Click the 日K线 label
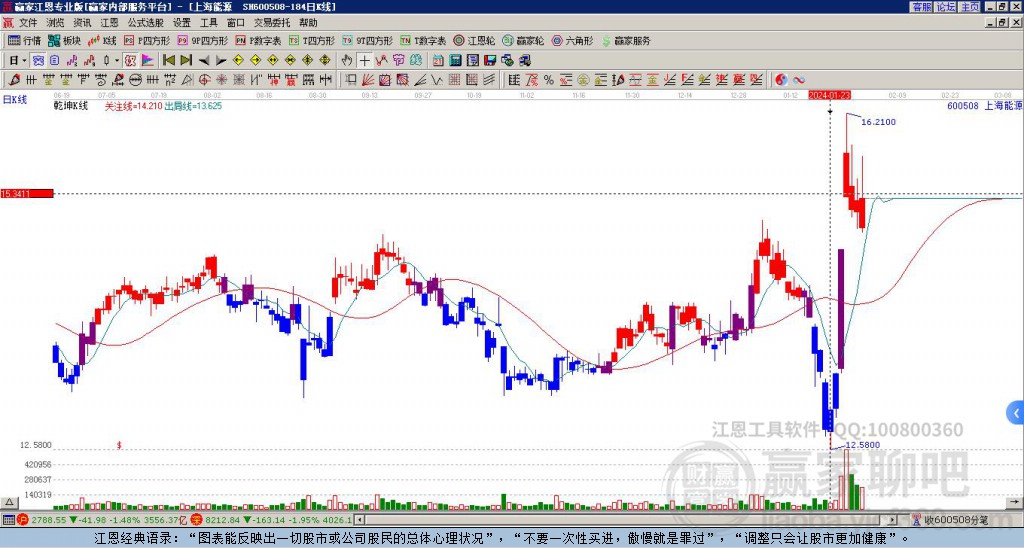Viewport: 1024px width, 548px height. [x=14, y=100]
